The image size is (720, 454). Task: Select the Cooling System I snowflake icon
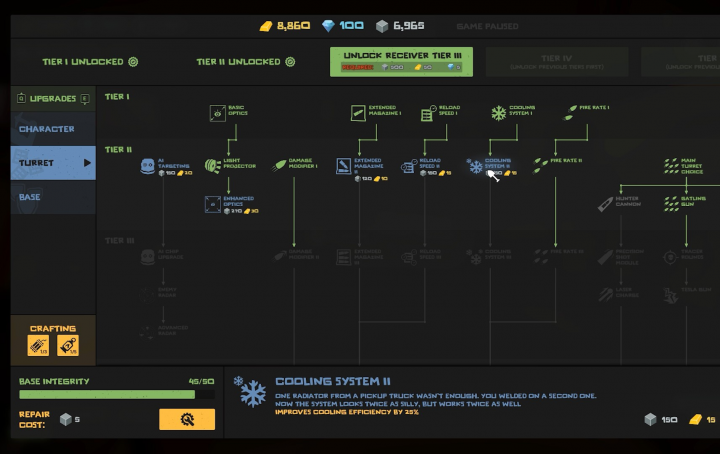click(x=498, y=113)
